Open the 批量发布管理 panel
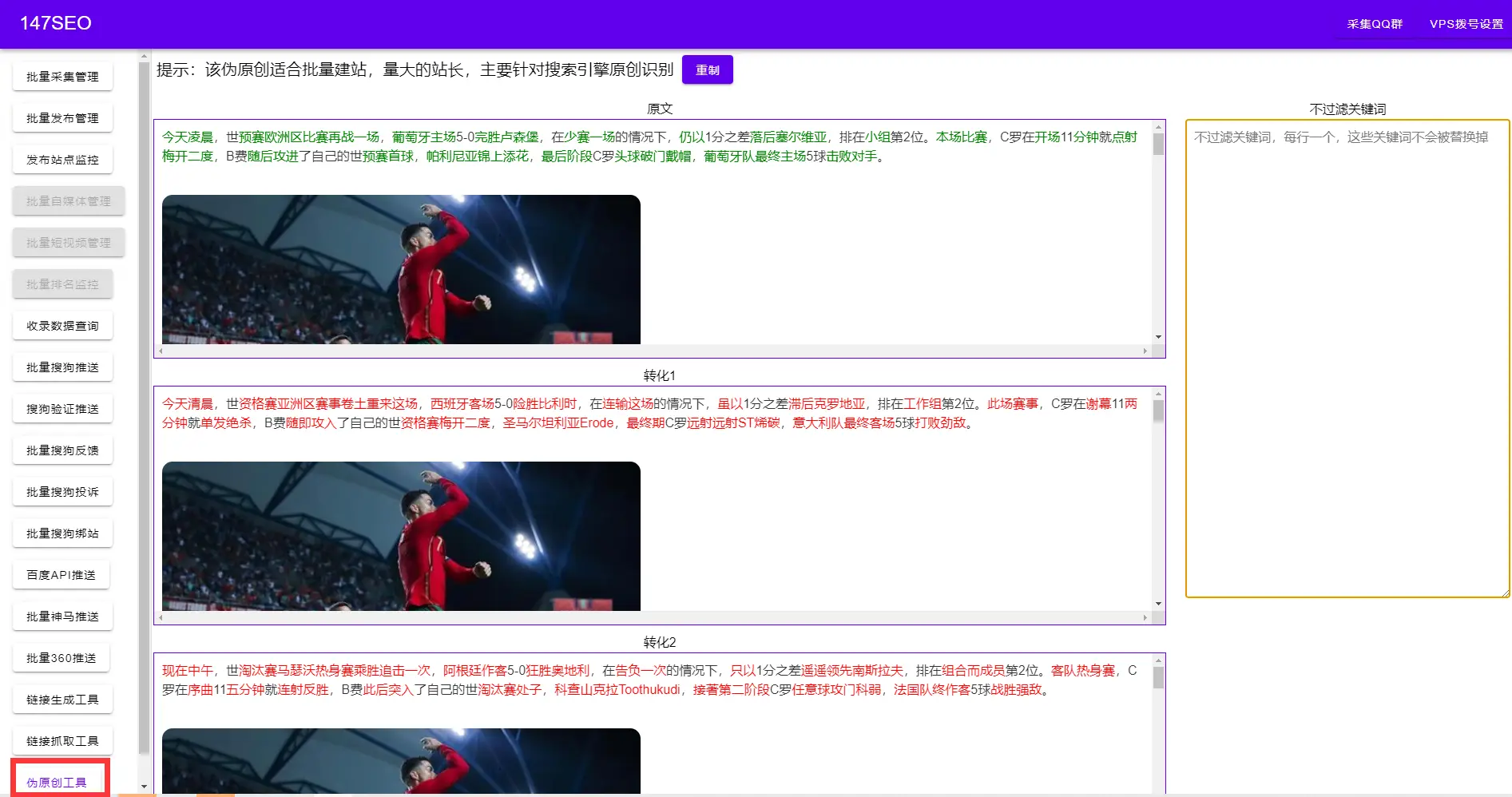 [x=62, y=117]
